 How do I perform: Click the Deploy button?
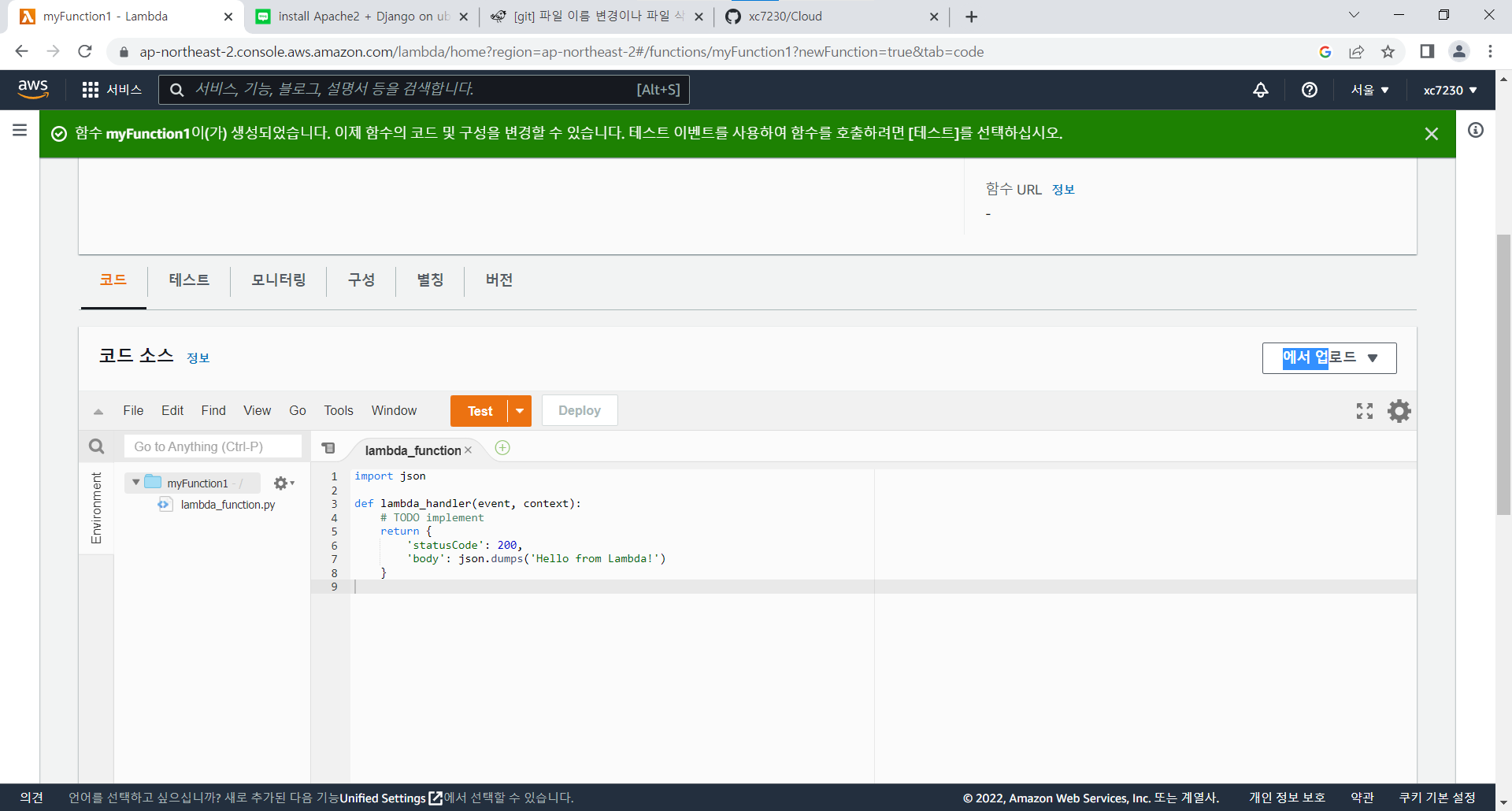[x=580, y=411]
